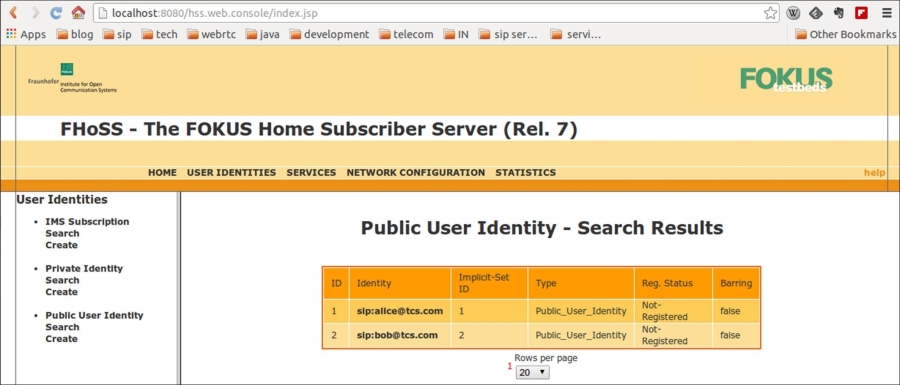Click the Fraunhofer FOKUS institute logo
The width and height of the screenshot is (900, 385).
pyautogui.click(x=72, y=79)
